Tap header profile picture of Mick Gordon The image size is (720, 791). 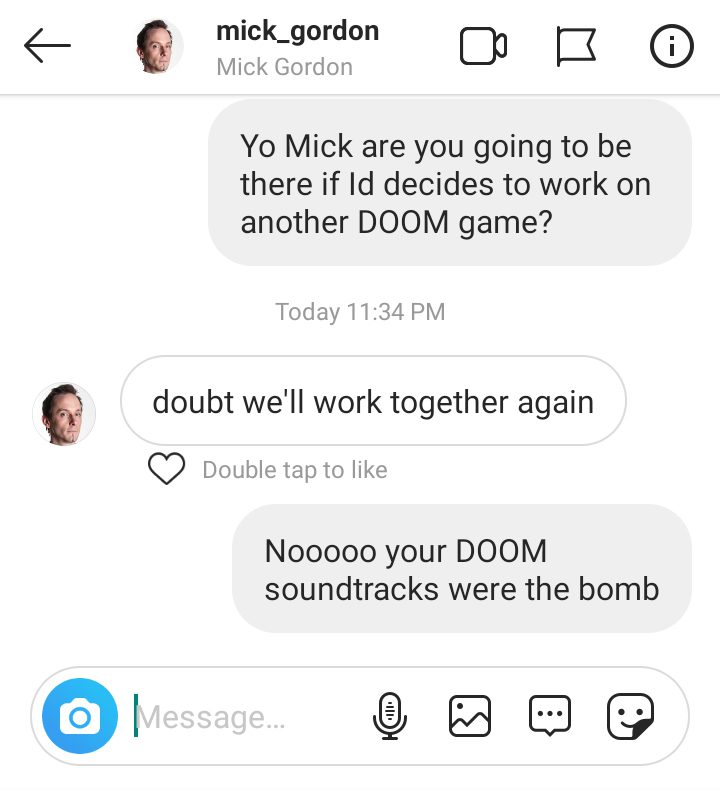click(159, 46)
